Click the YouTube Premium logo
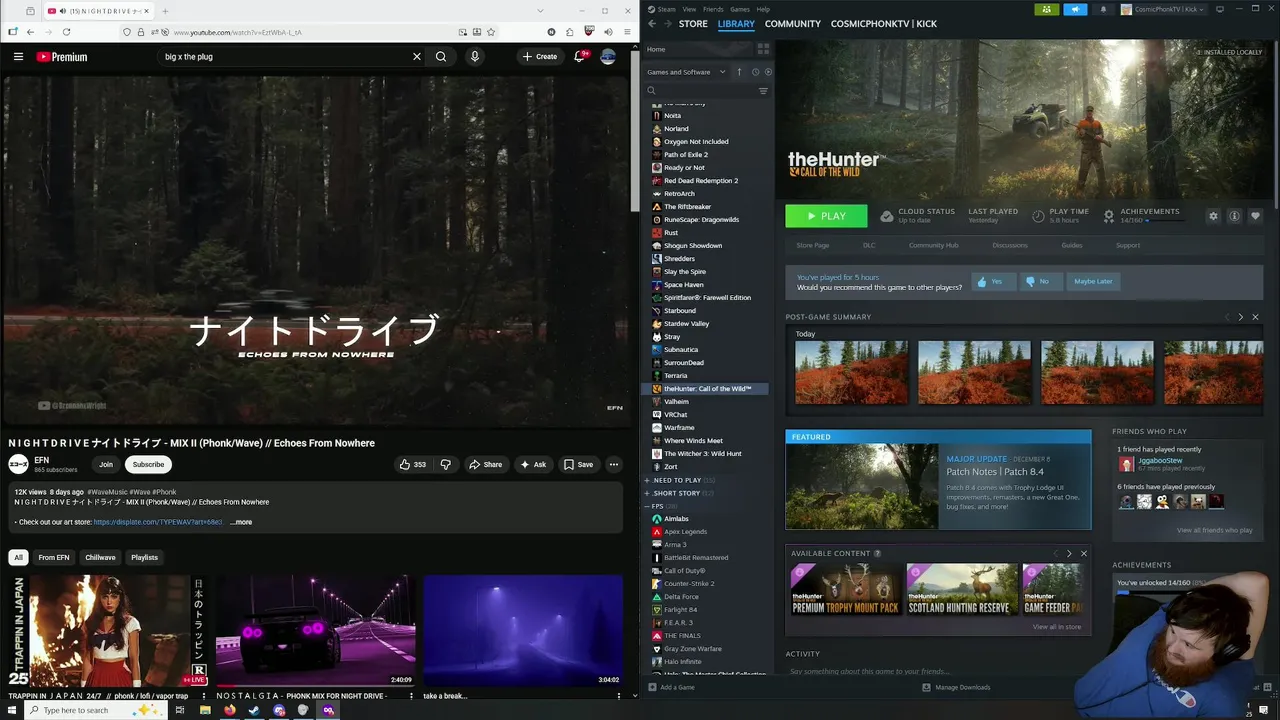The width and height of the screenshot is (1280, 720). click(x=62, y=57)
